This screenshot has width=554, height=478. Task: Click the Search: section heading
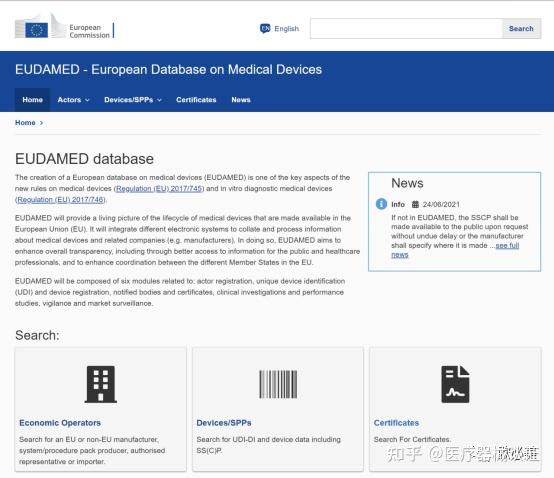pyautogui.click(x=37, y=335)
